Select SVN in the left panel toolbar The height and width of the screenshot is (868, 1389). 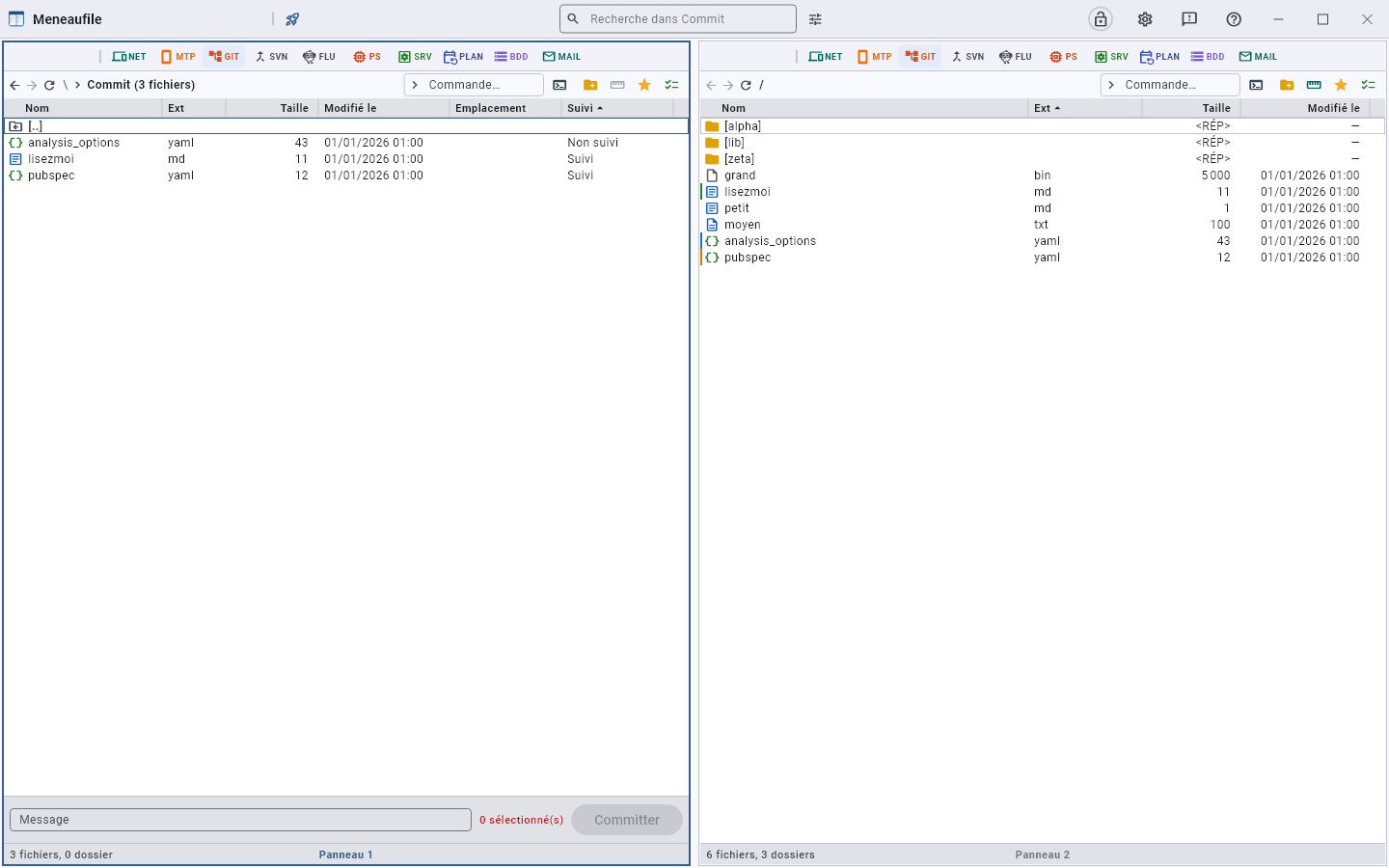[271, 57]
